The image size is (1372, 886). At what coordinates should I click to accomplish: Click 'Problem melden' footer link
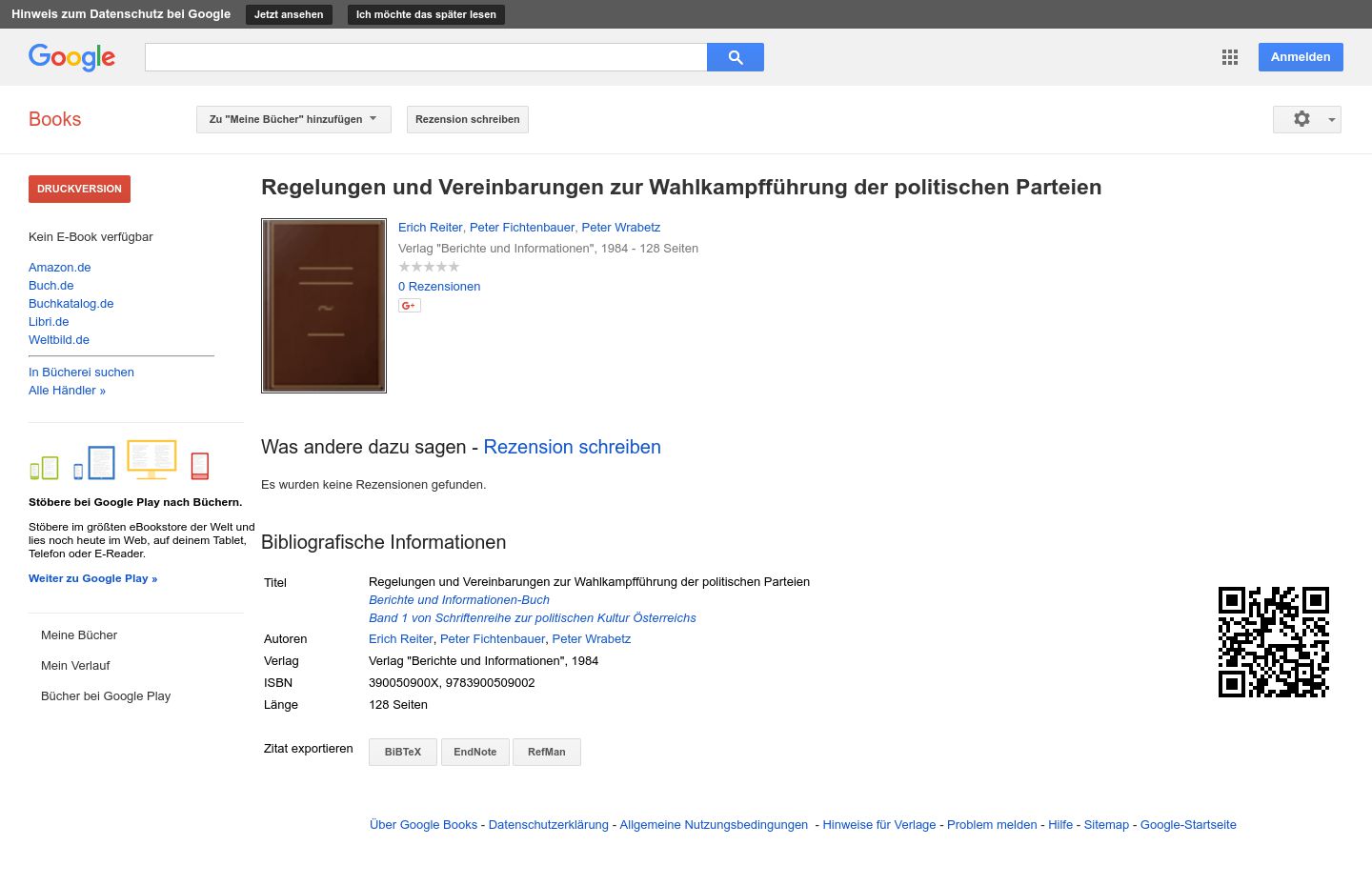[992, 825]
